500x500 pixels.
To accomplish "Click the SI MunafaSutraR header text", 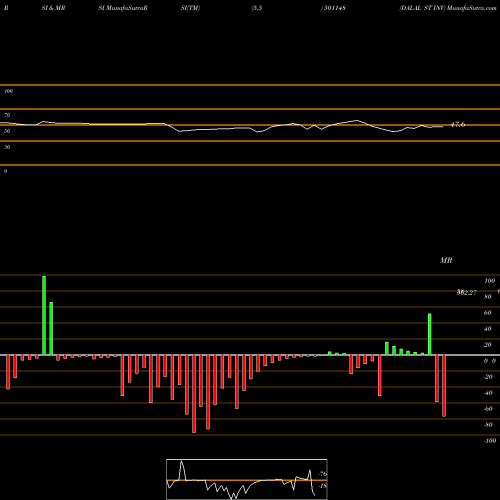I will (123, 8).
